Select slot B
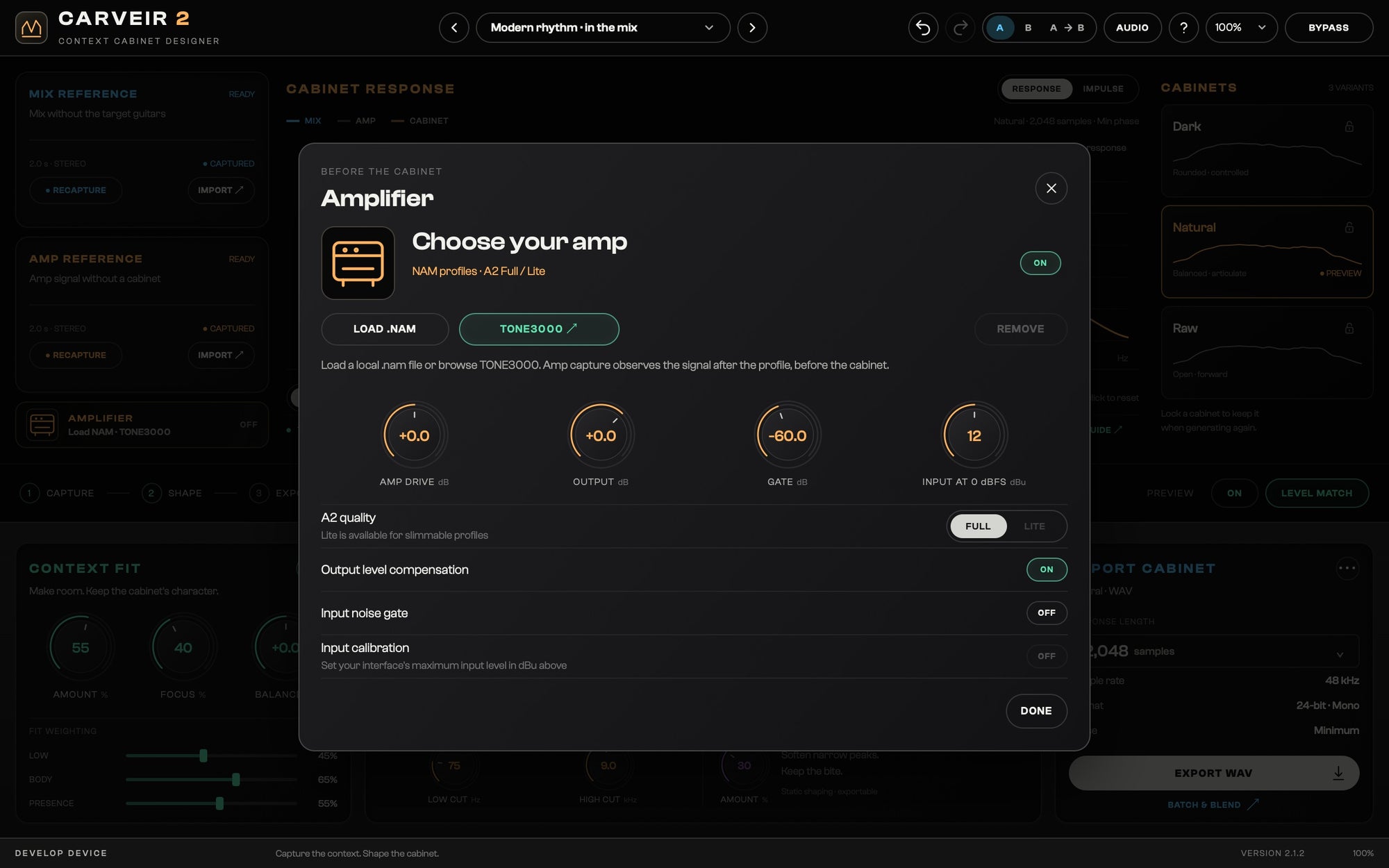This screenshot has width=1389, height=868. (x=1029, y=28)
